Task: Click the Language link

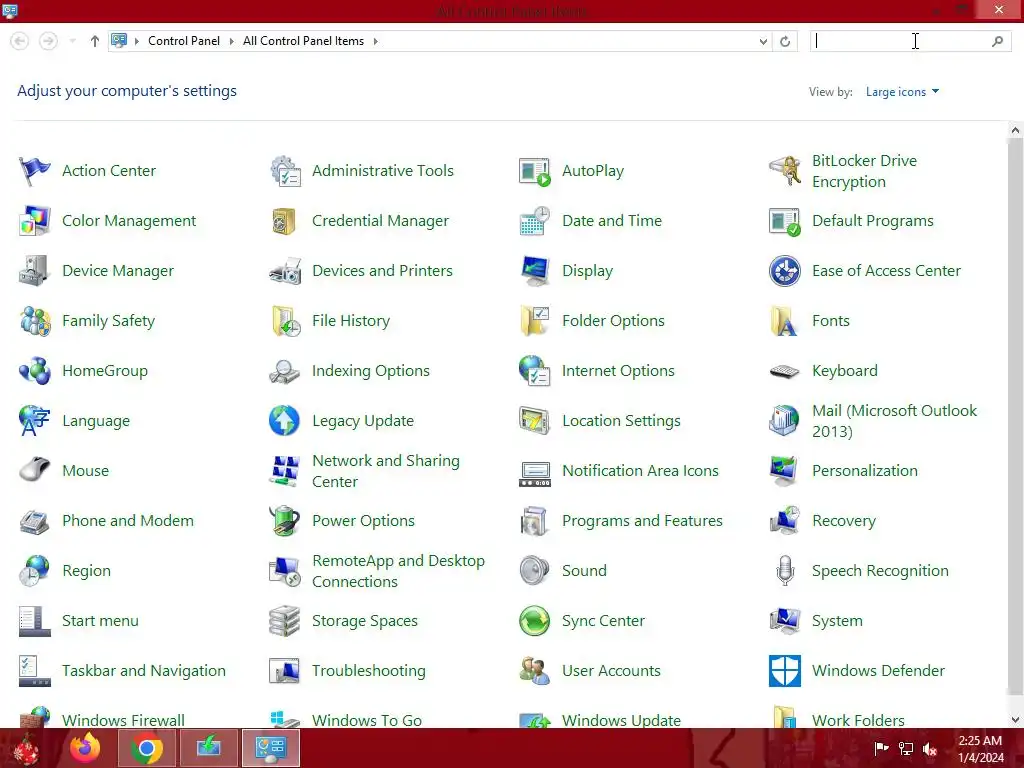Action: (x=96, y=421)
